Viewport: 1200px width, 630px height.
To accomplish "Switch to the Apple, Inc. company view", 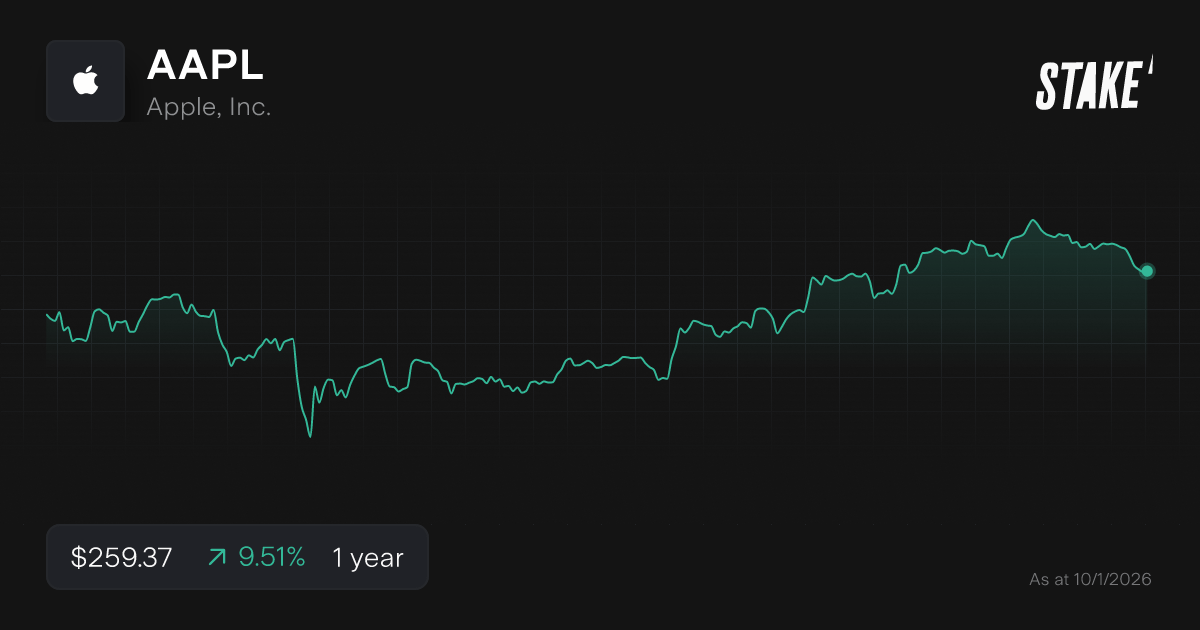I will pyautogui.click(x=208, y=106).
